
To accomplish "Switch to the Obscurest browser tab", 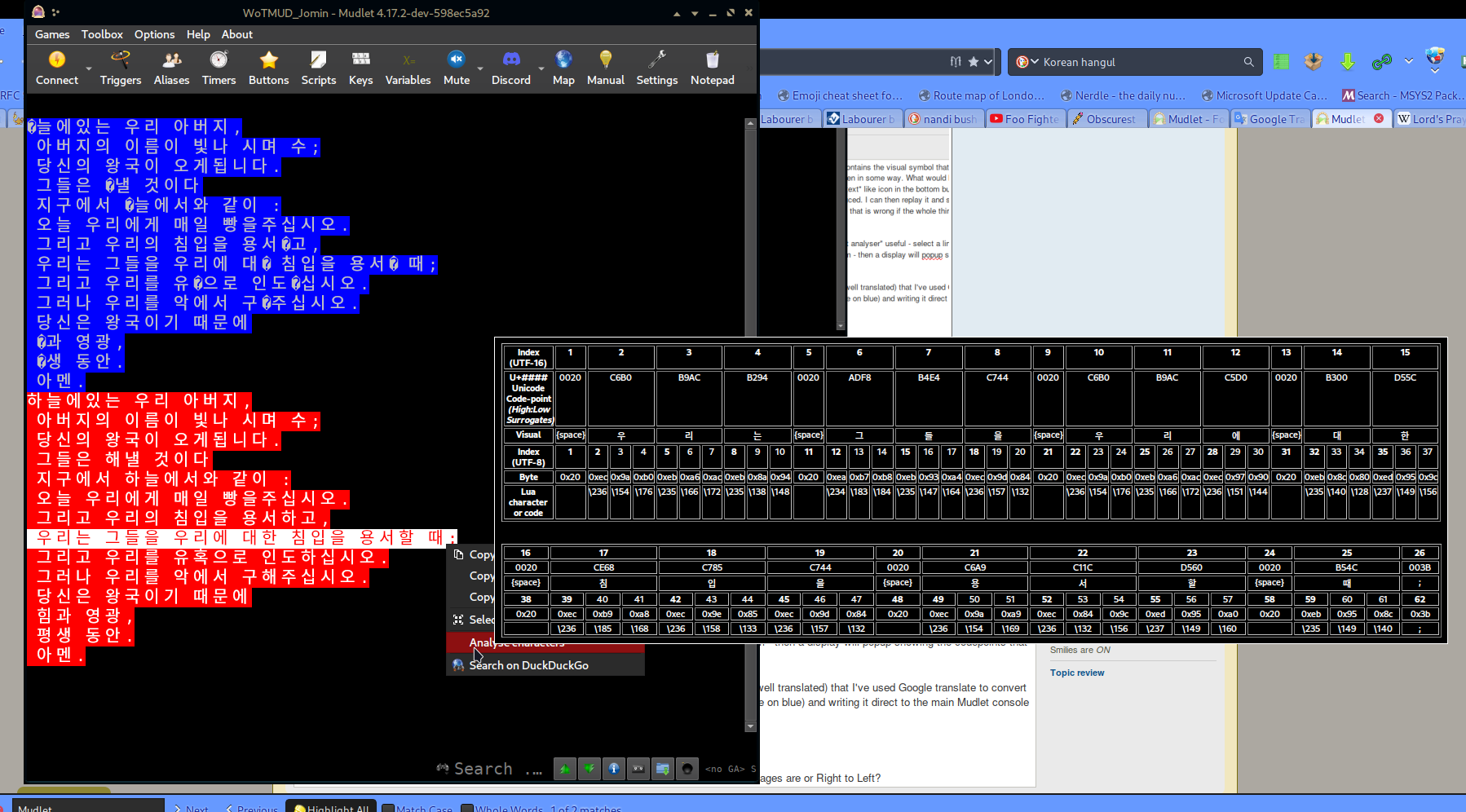I will pos(1106,119).
